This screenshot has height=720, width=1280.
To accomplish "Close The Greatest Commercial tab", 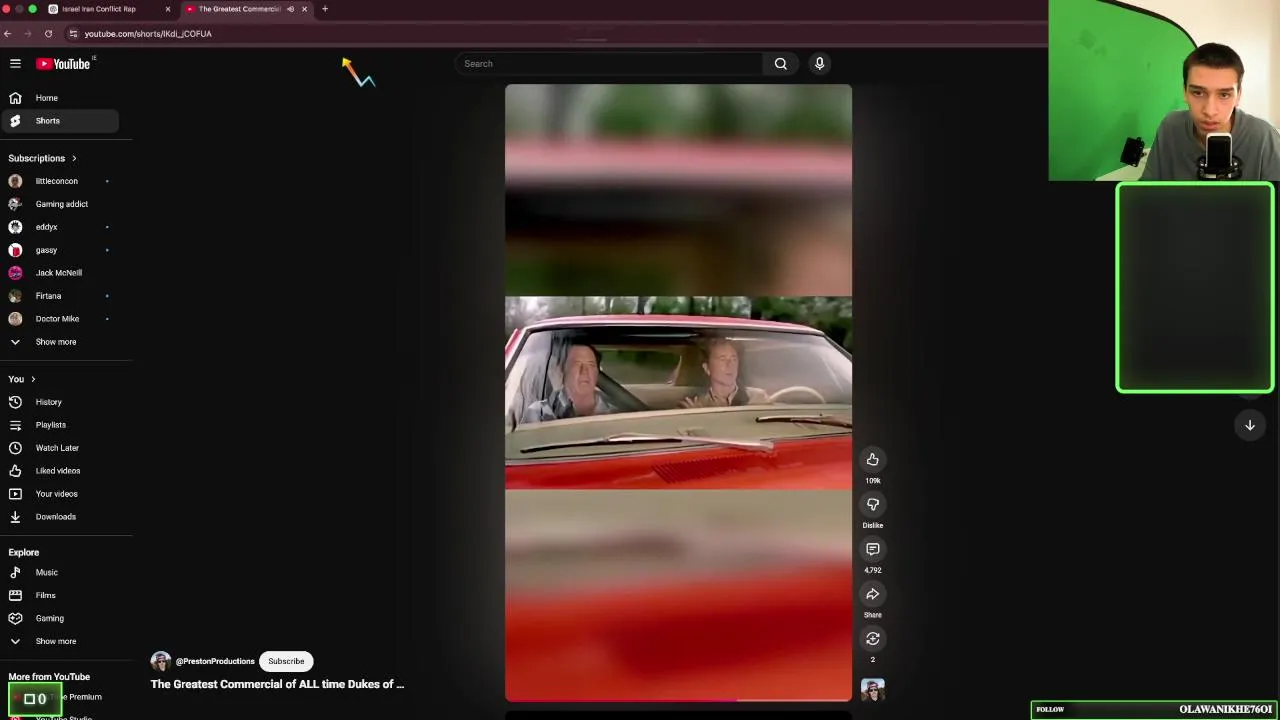I will point(305,9).
